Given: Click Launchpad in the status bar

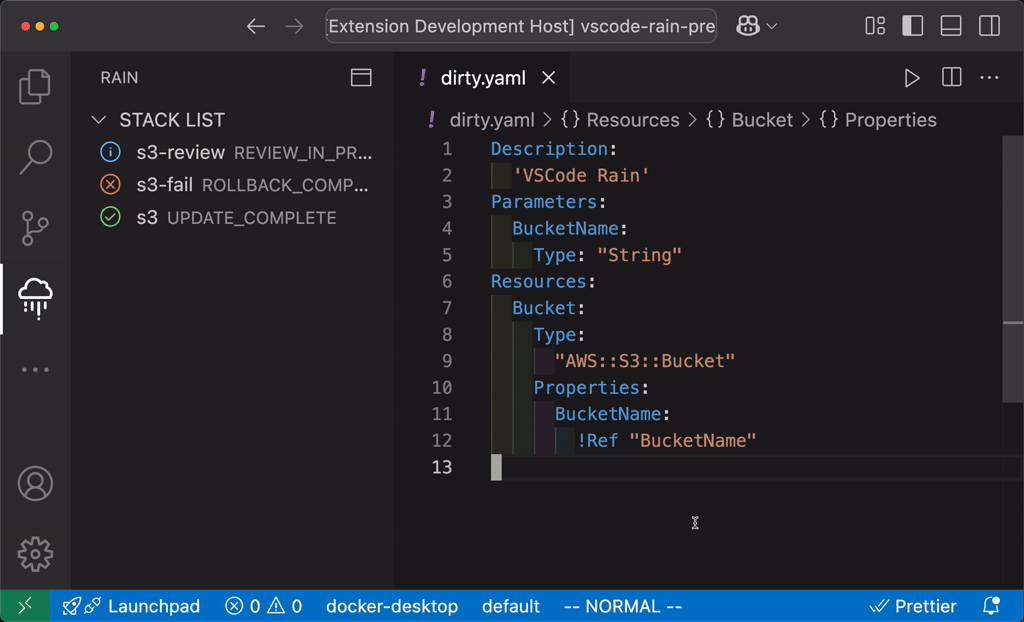Looking at the screenshot, I should point(131,606).
